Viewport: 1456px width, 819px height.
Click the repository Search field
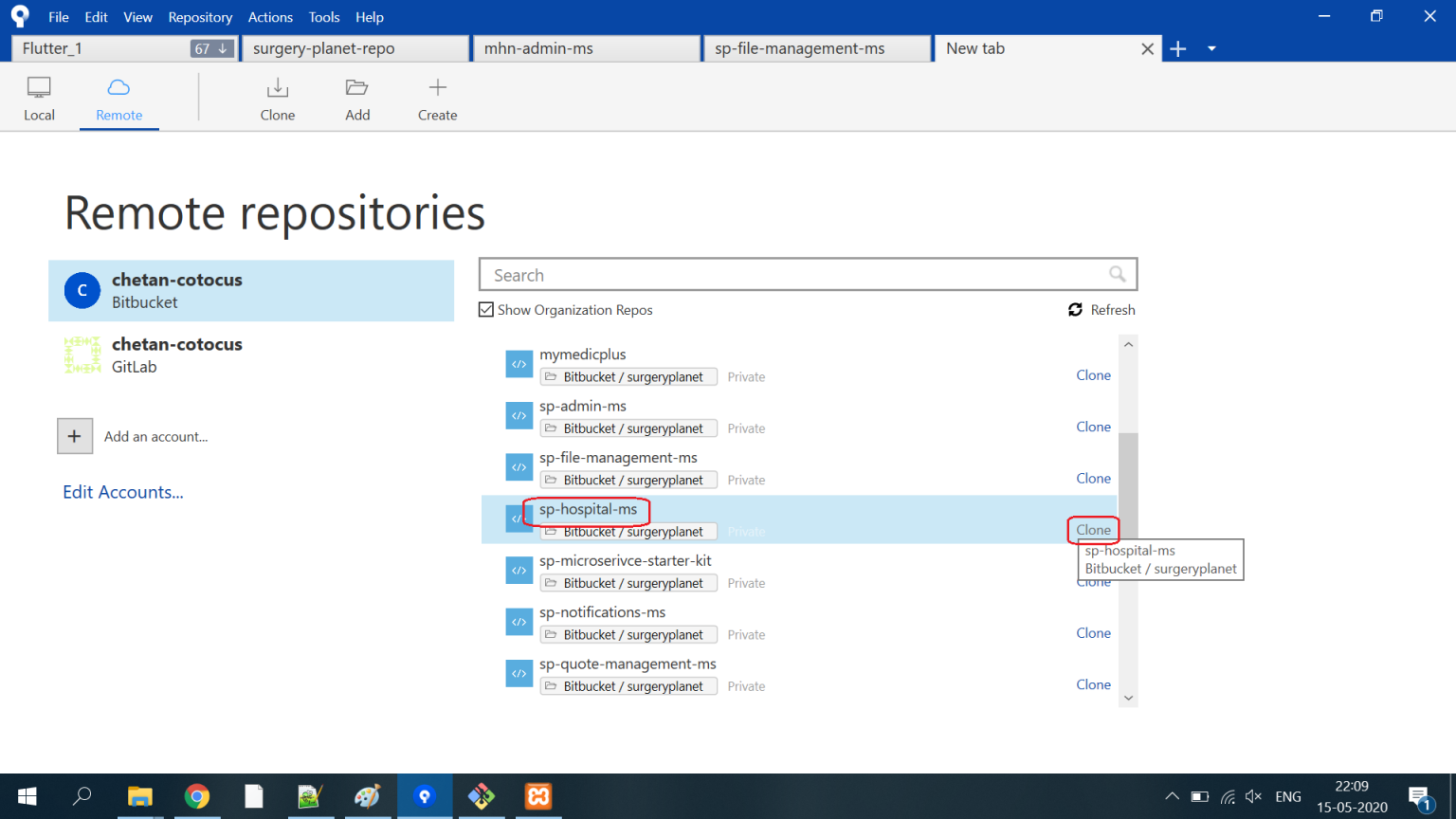tap(808, 275)
